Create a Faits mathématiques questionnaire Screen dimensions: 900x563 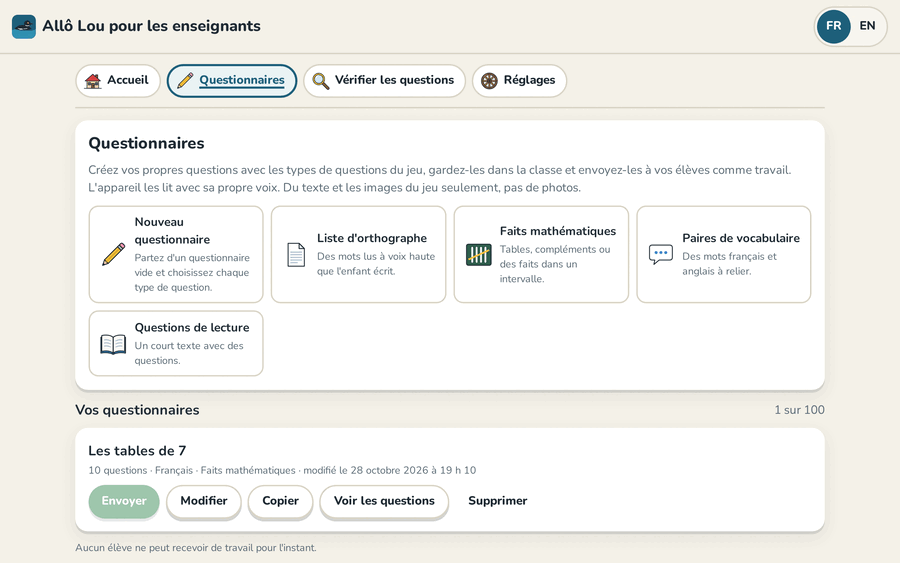(x=541, y=254)
